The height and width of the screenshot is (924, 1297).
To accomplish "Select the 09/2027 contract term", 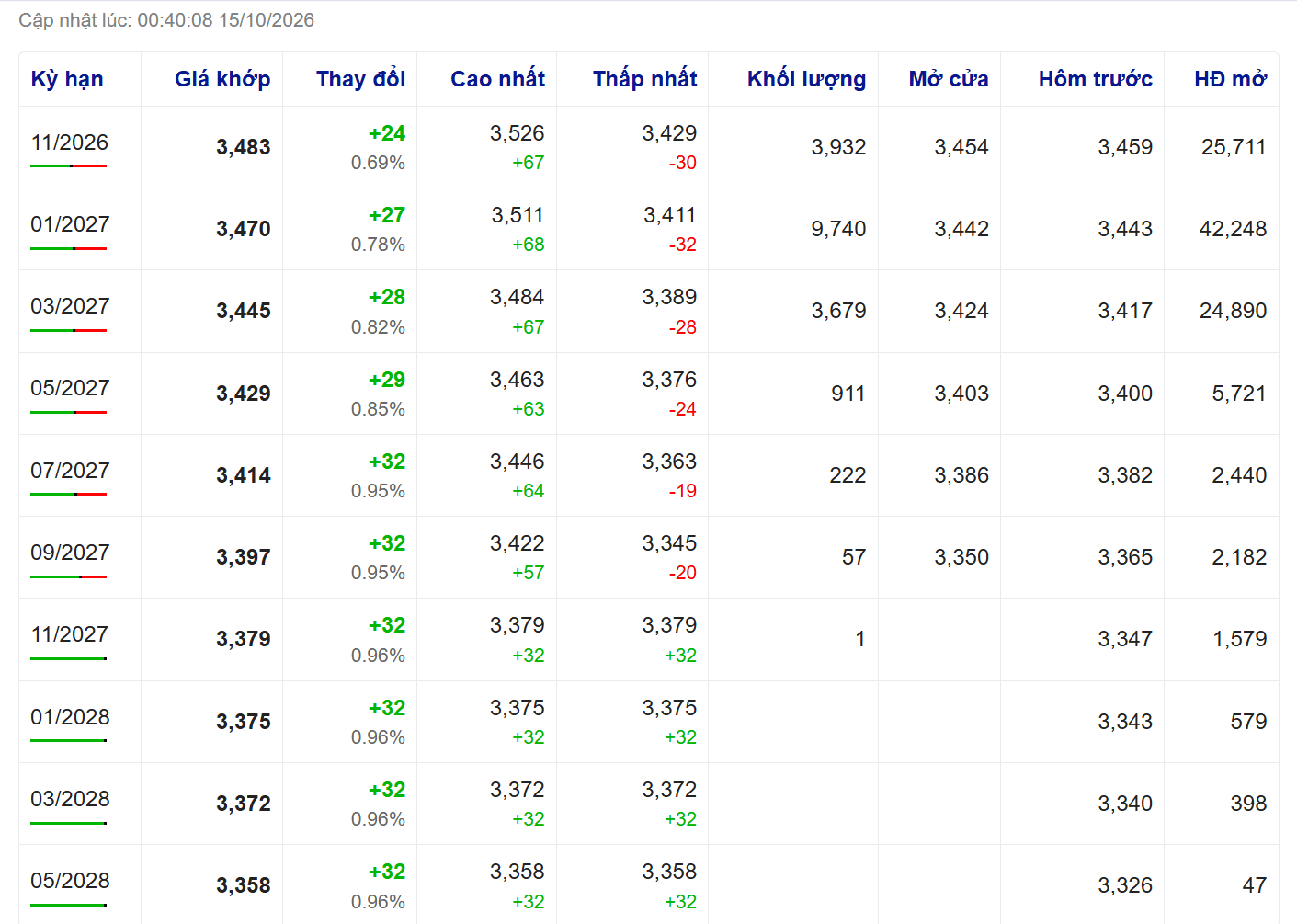I will 70,553.
